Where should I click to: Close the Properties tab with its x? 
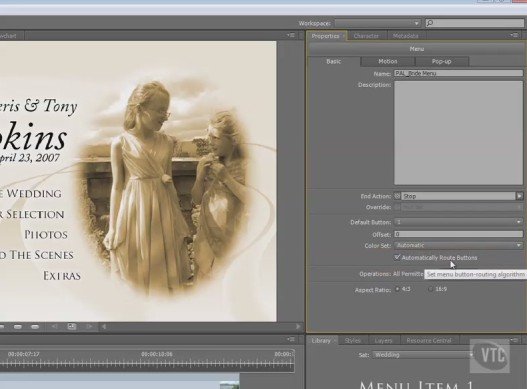pos(343,36)
